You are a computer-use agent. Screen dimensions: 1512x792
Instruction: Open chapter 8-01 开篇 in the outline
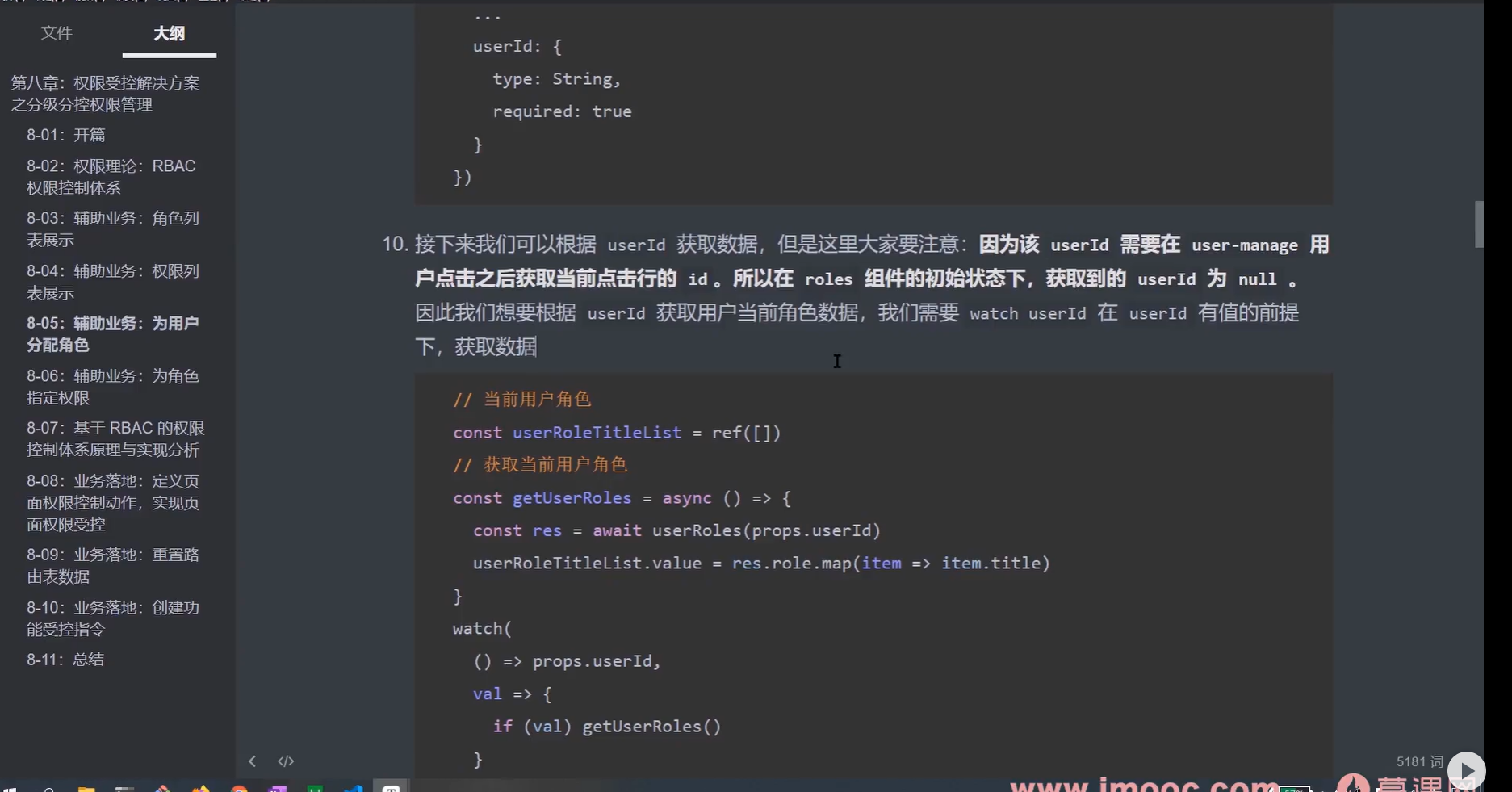[65, 135]
